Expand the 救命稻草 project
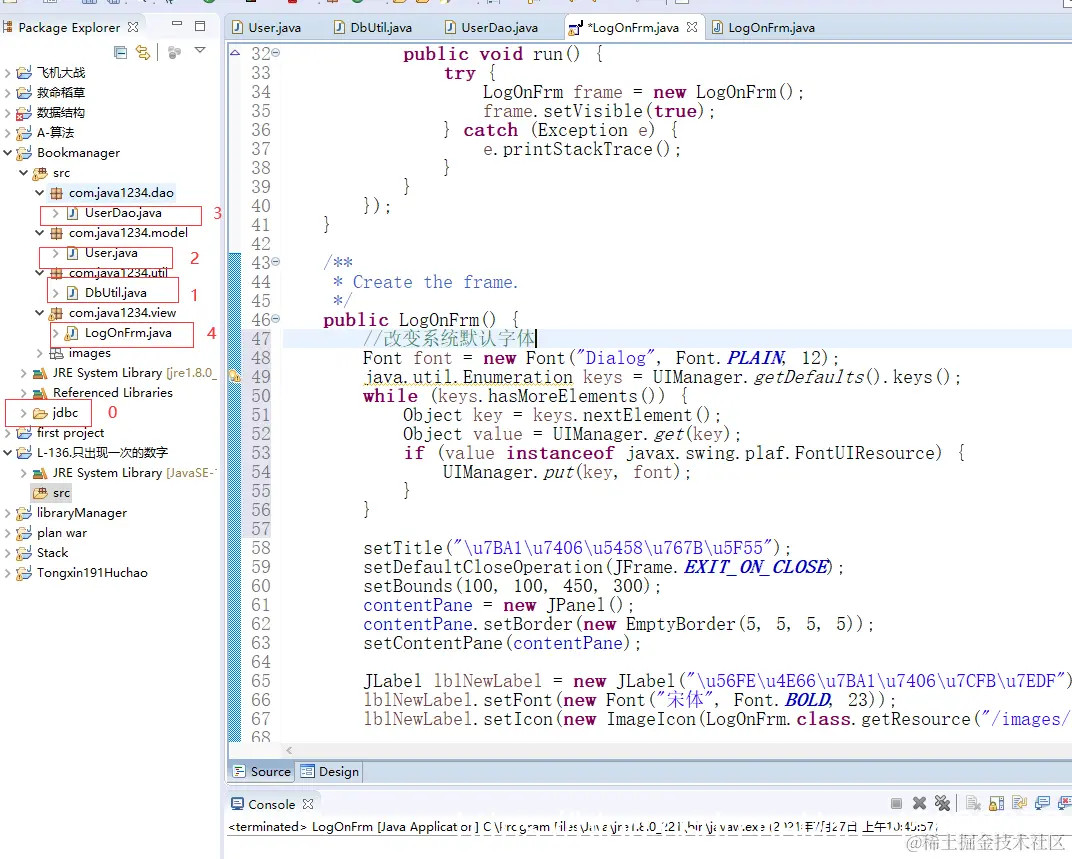This screenshot has width=1072, height=859. (8, 92)
